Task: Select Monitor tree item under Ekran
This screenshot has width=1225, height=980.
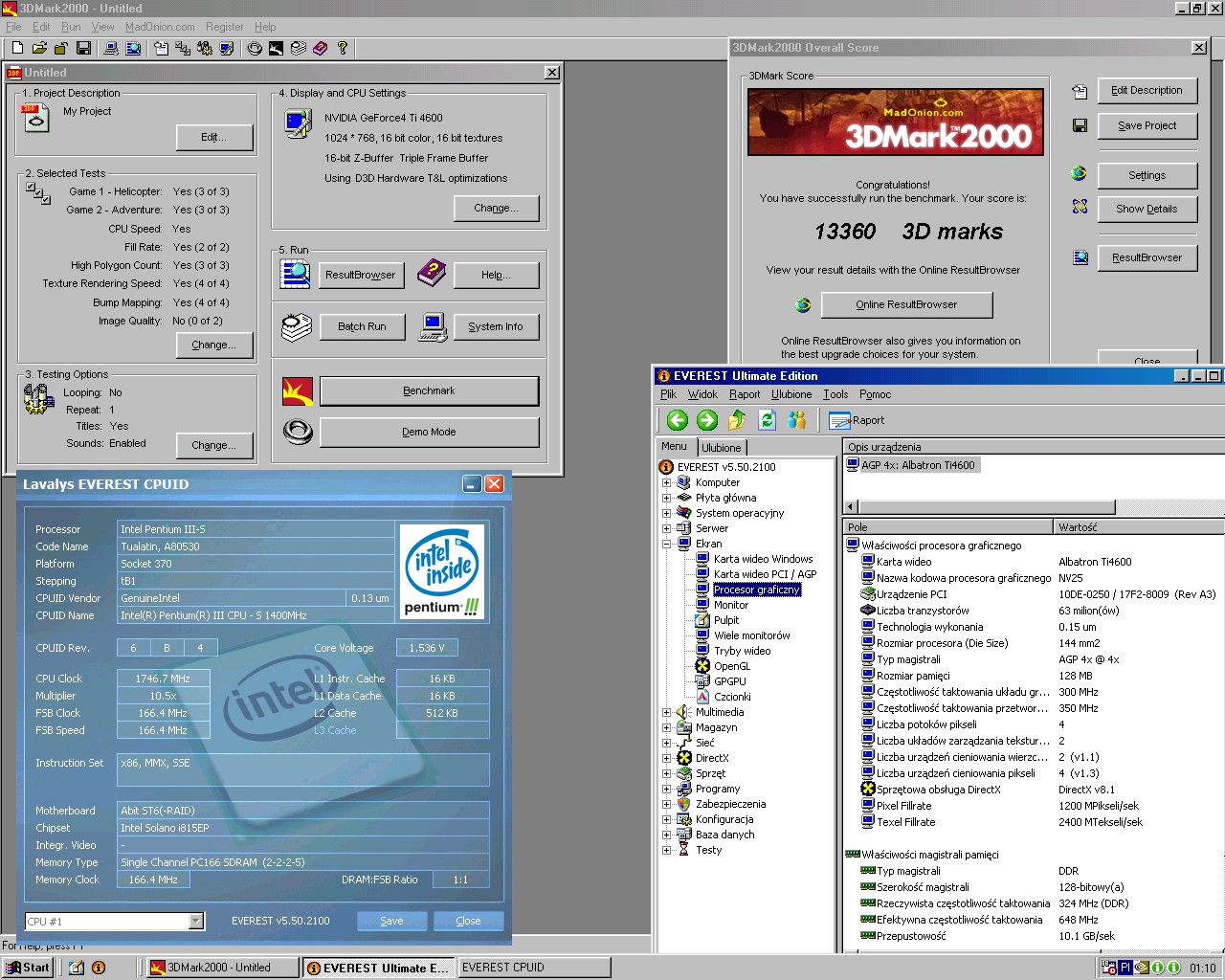Action: 731,605
